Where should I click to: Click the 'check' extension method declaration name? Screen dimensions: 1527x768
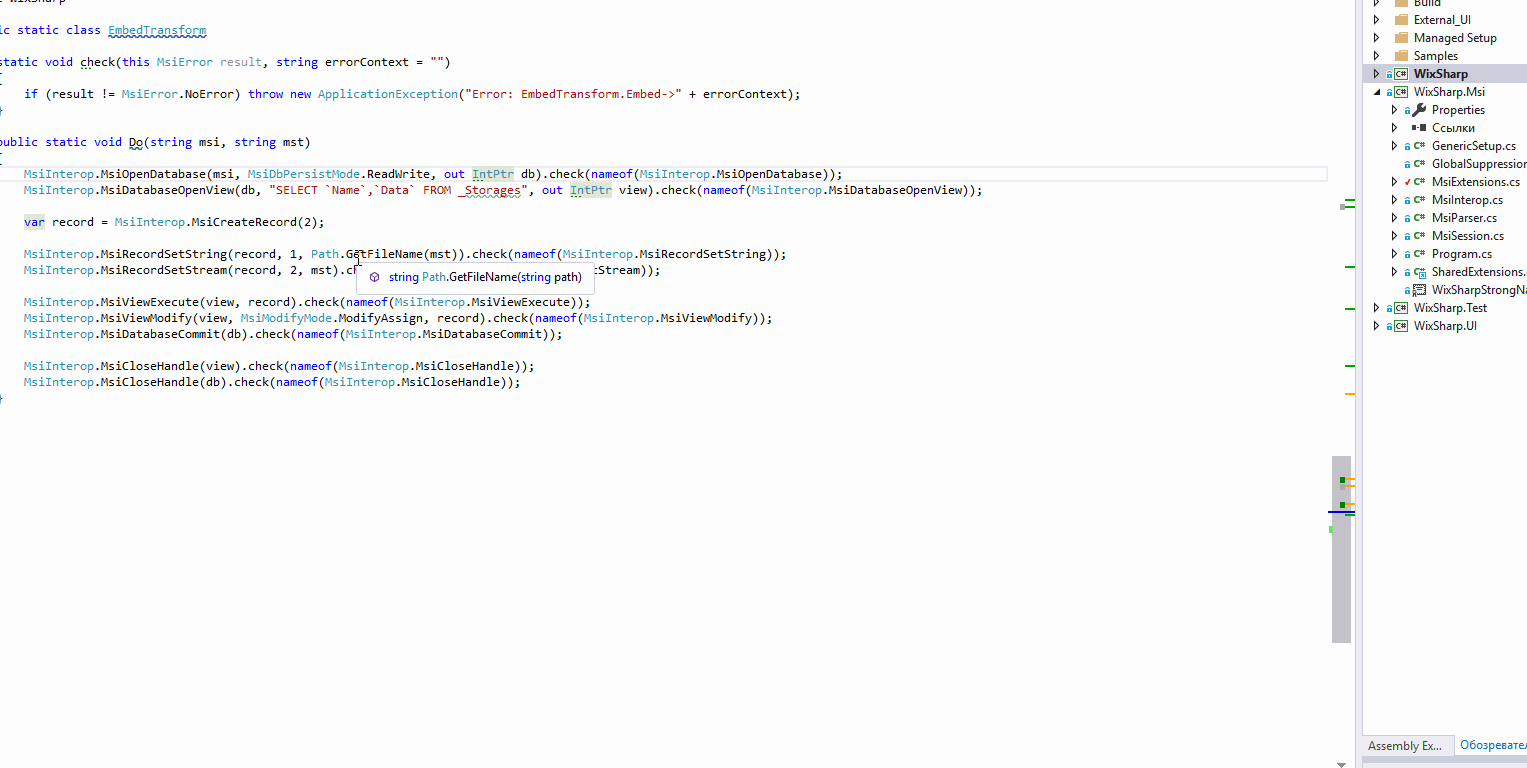97,62
